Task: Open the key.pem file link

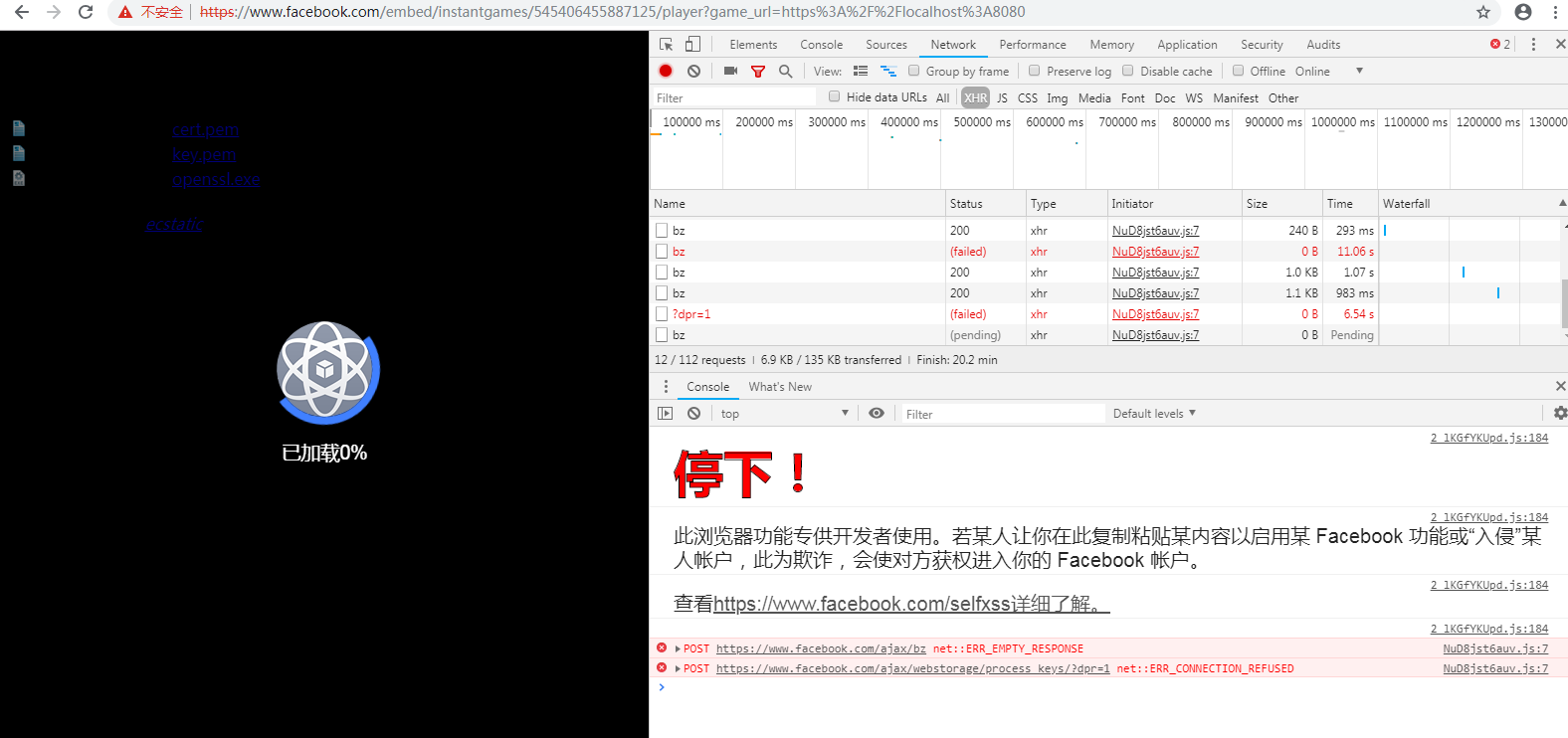Action: 204,154
